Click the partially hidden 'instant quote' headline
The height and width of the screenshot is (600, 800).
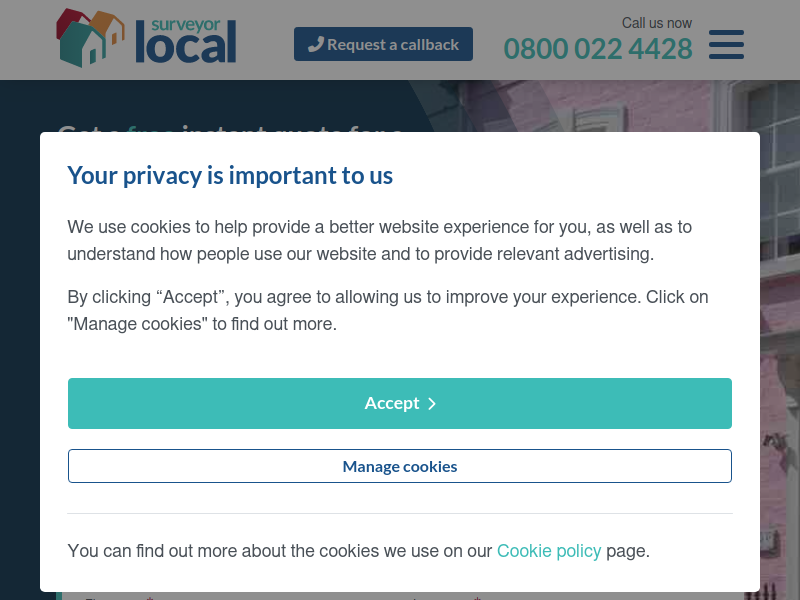pyautogui.click(x=230, y=127)
